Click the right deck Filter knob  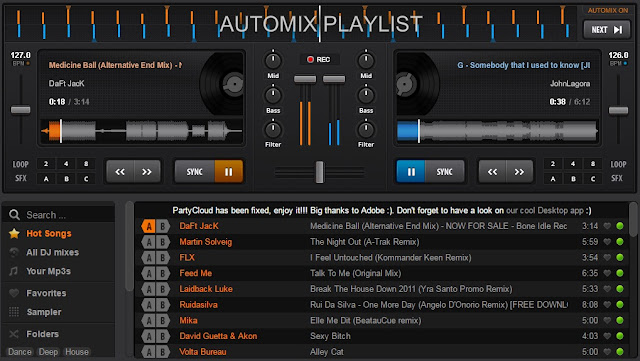366,130
